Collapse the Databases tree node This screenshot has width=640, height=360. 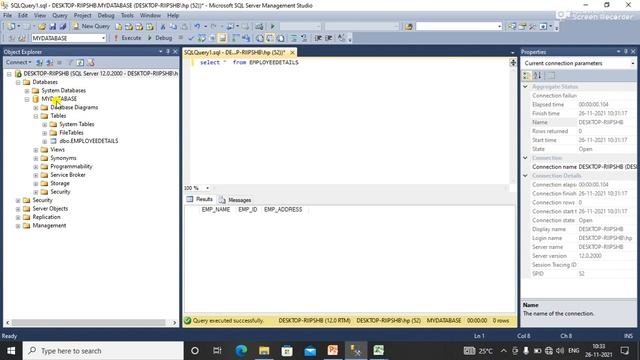[18, 82]
